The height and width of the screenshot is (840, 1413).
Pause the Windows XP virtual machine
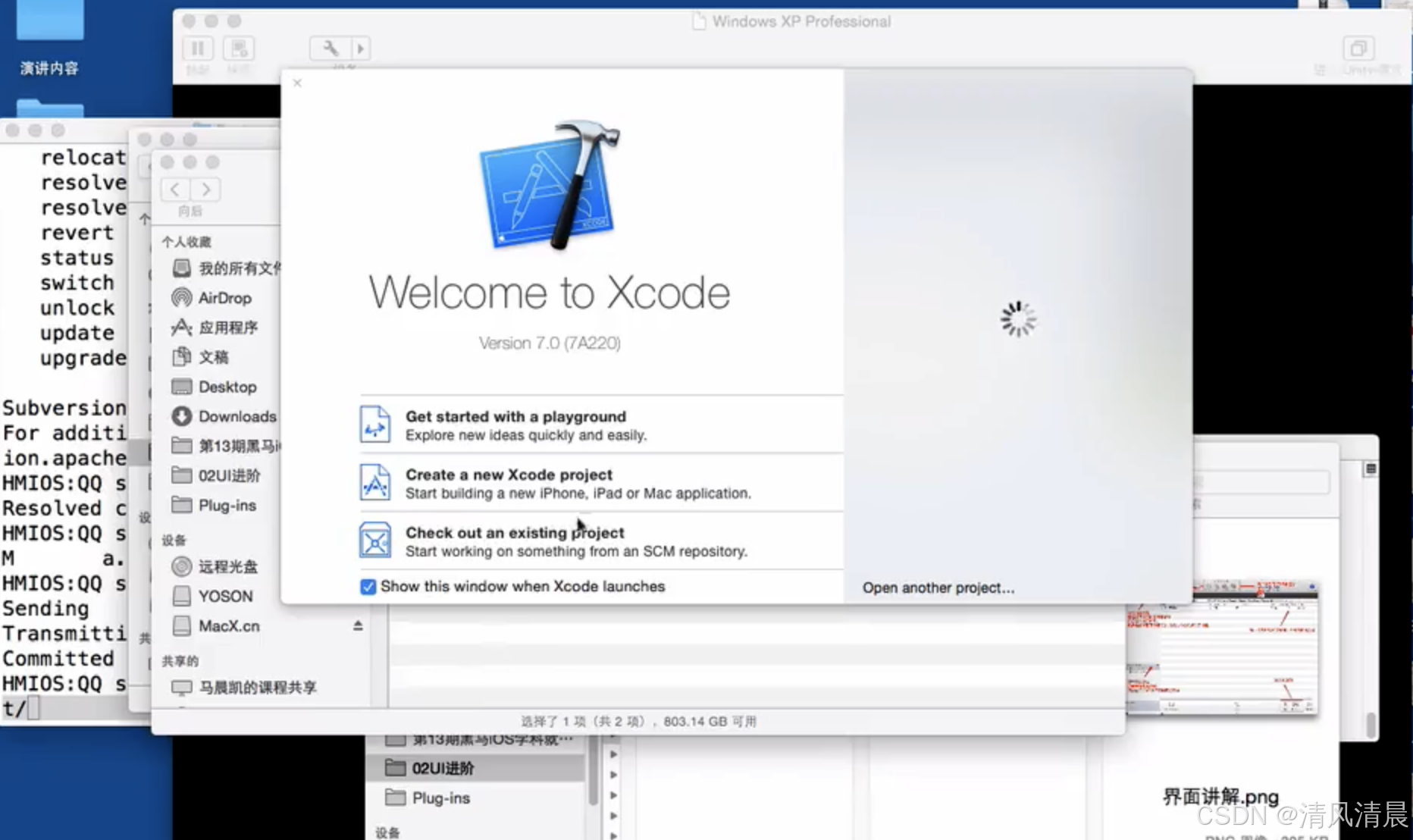coord(198,49)
